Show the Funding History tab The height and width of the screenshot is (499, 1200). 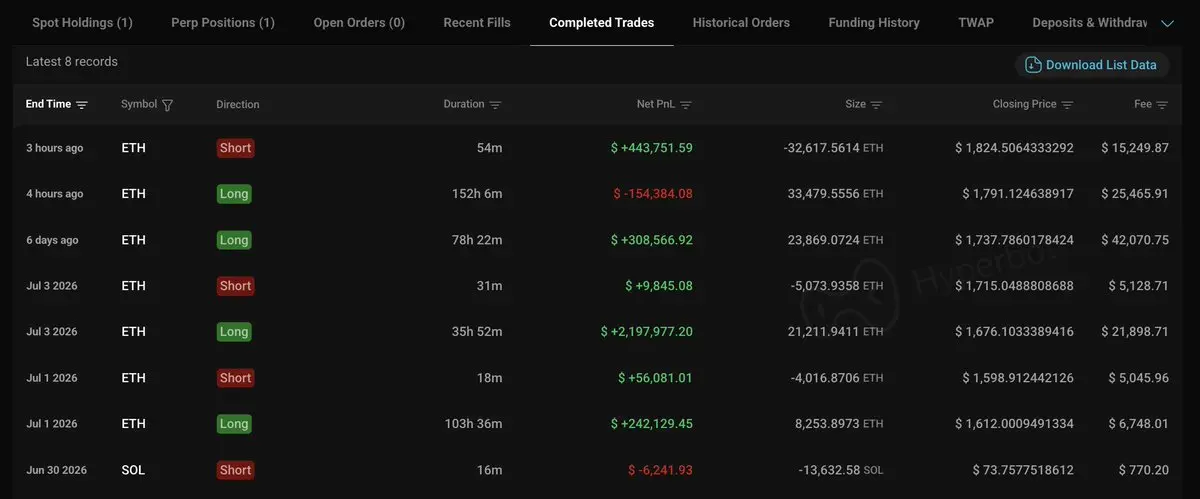coord(874,22)
